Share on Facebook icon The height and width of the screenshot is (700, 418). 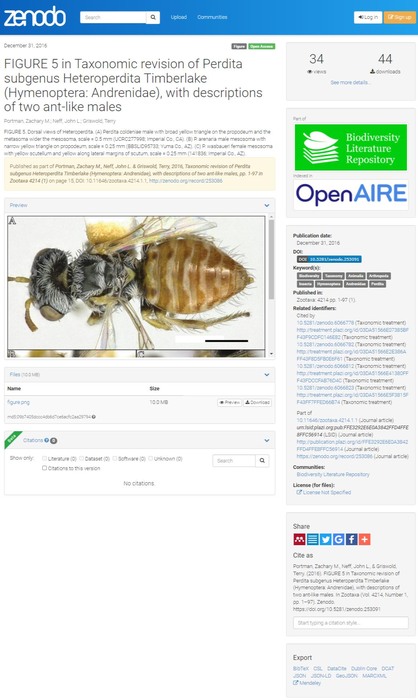coord(351,539)
